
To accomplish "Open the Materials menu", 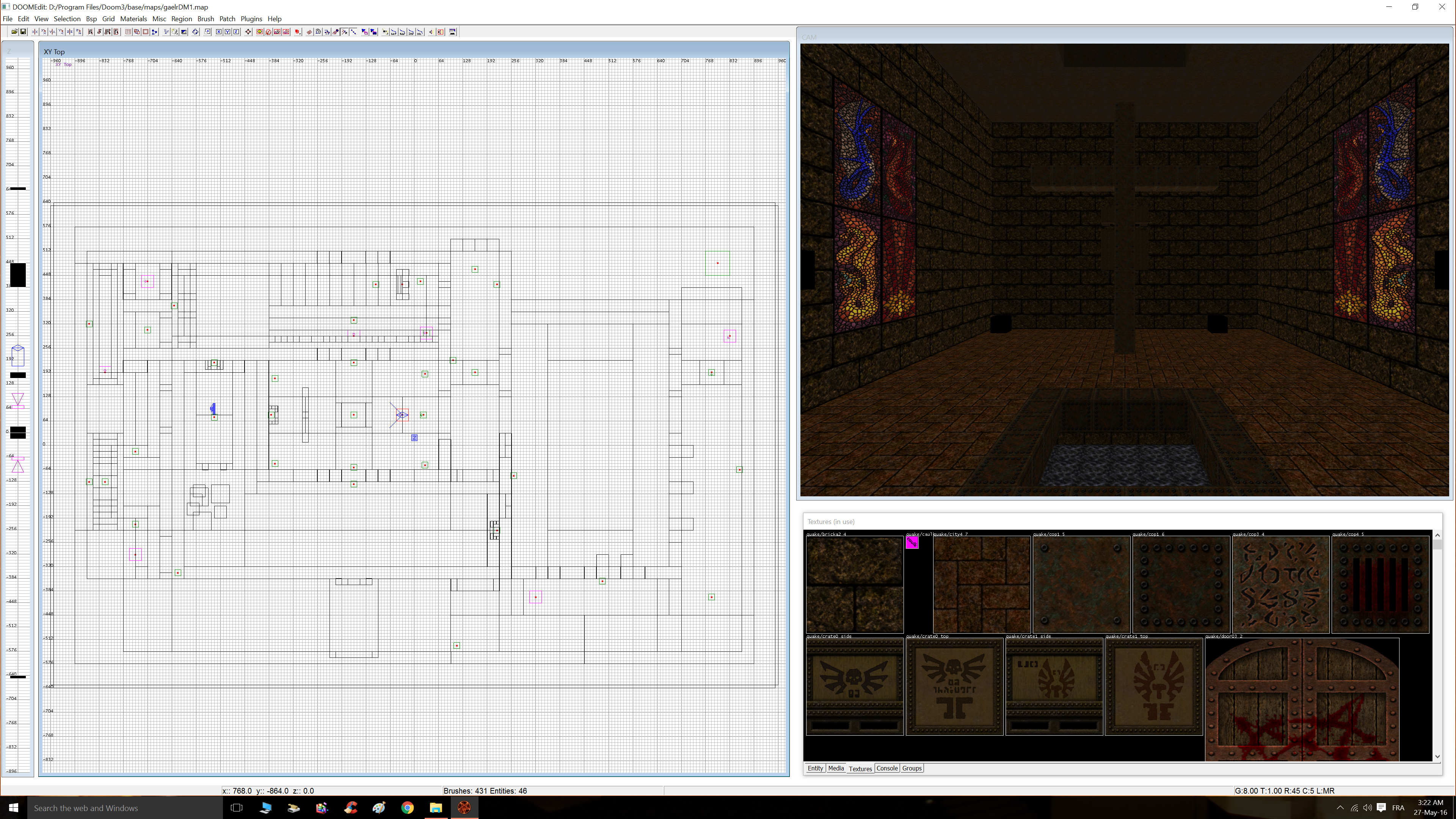I will pyautogui.click(x=133, y=19).
